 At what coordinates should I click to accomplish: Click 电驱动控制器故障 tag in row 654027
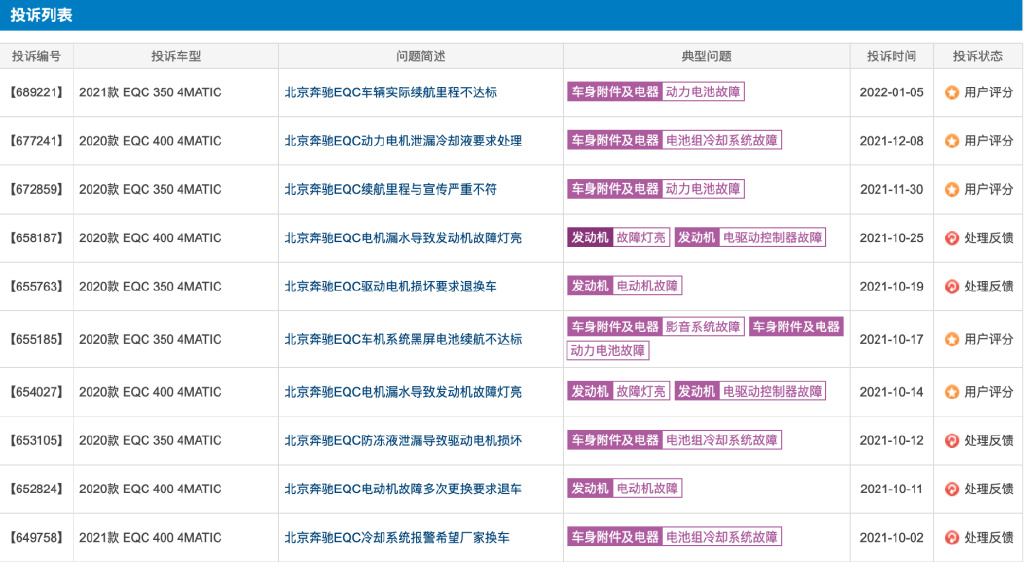773,392
